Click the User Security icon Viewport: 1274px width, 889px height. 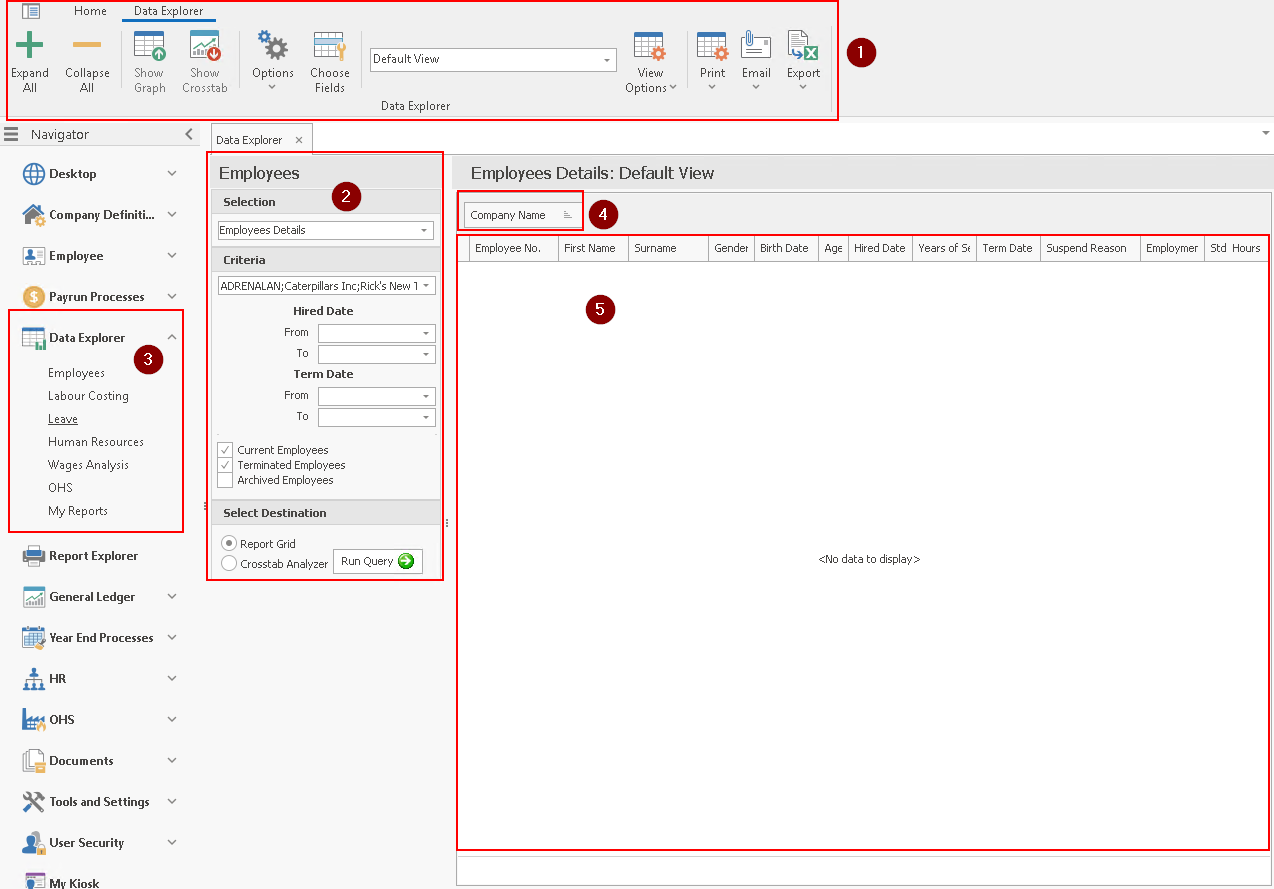coord(33,843)
